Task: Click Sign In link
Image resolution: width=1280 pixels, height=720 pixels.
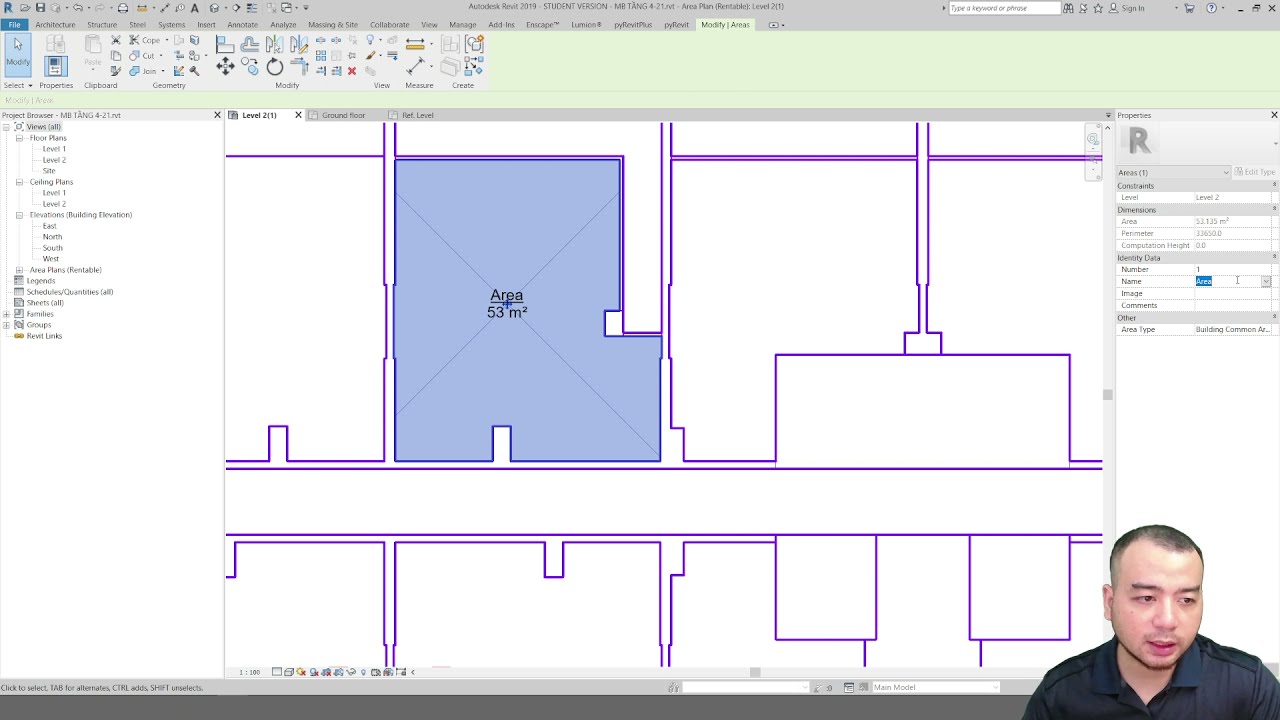Action: coord(1133,8)
